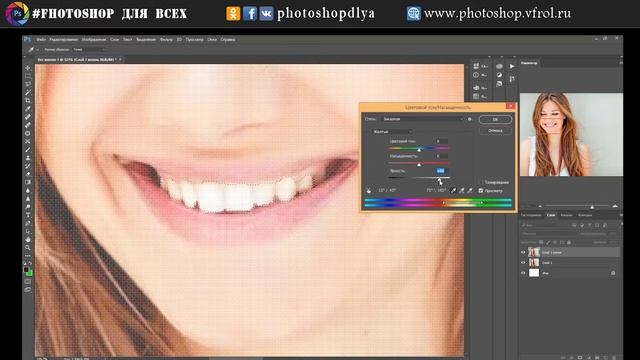
Task: Toggle layer filtering switch in Layers panel
Action: [x=621, y=225]
